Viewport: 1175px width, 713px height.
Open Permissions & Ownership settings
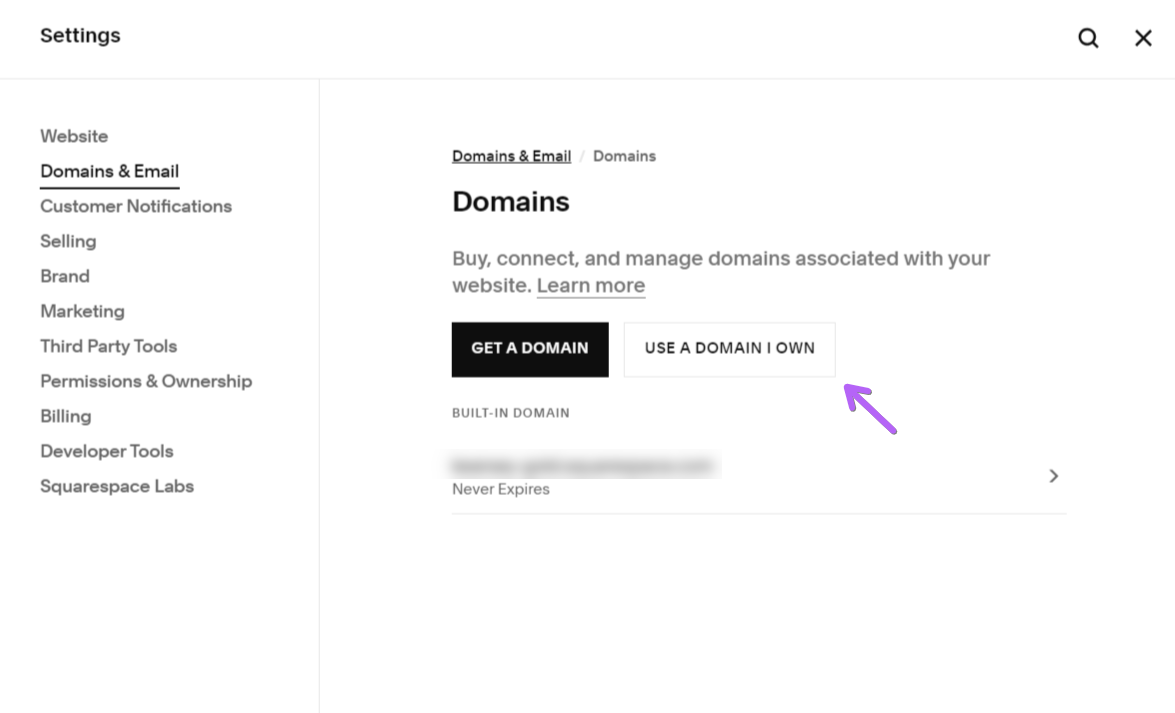(146, 381)
